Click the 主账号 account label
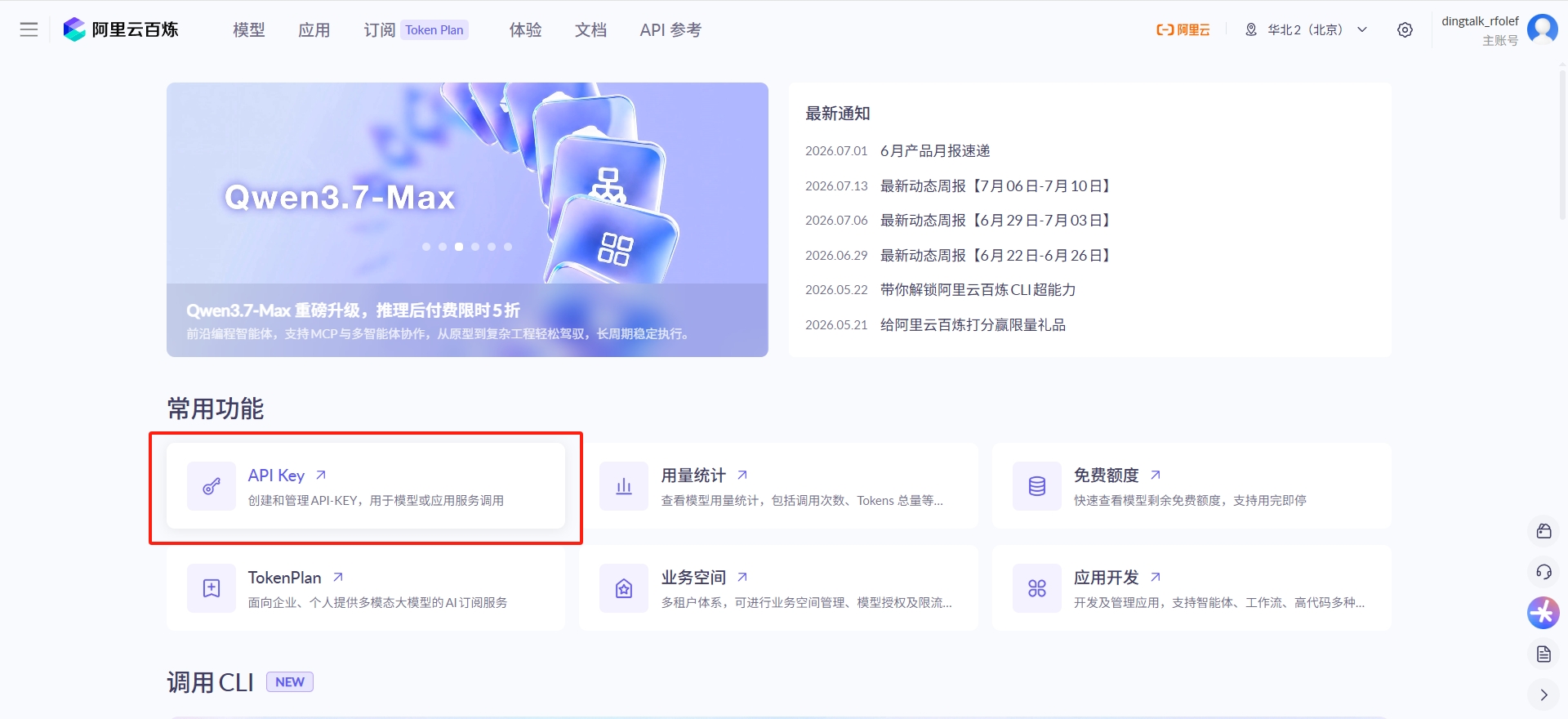Image resolution: width=1568 pixels, height=719 pixels. tap(1500, 41)
